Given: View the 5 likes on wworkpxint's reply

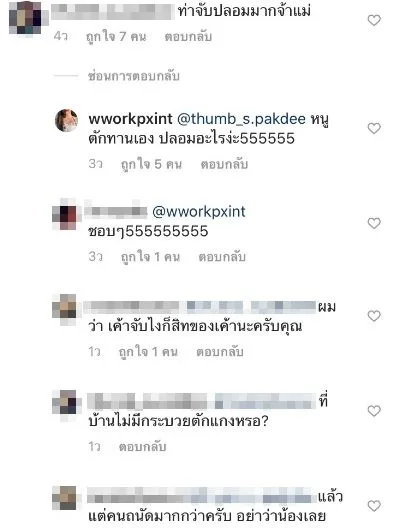Looking at the screenshot, I should [x=151, y=164].
